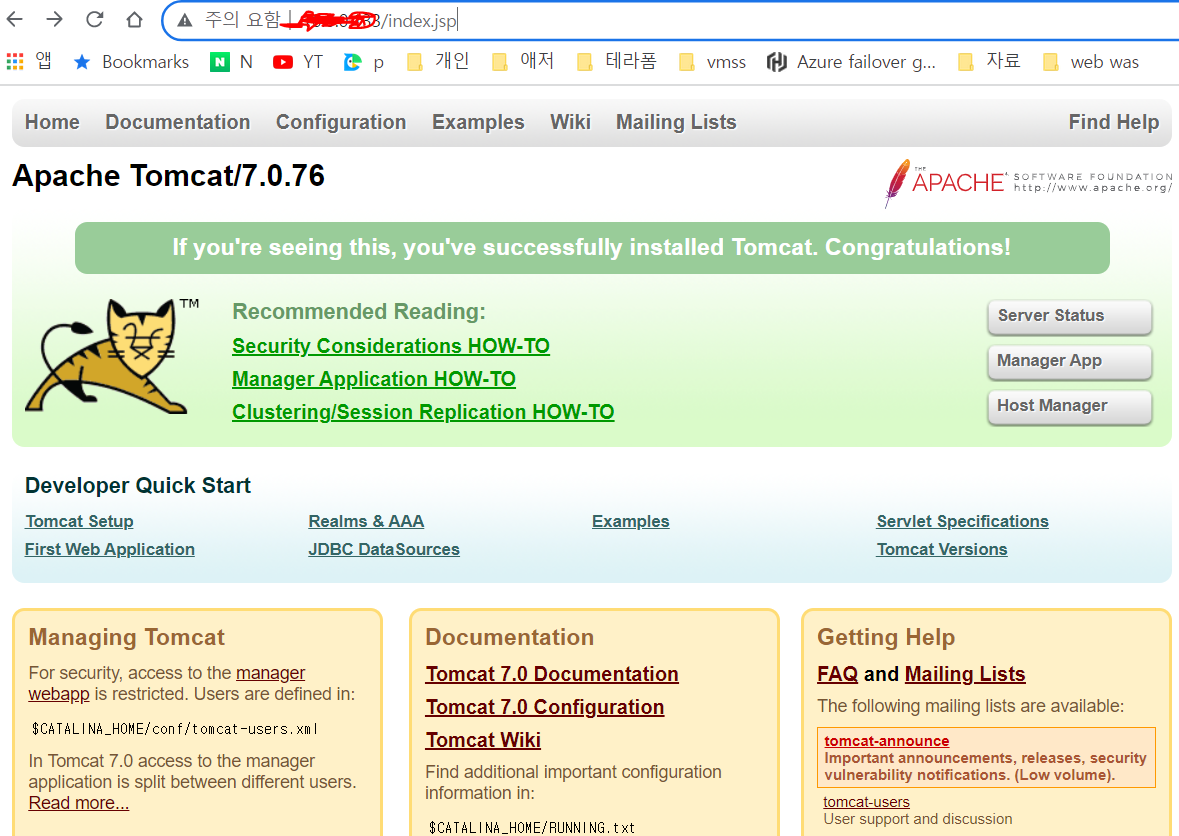Open the Tomcat 7.0 Configuration link
The height and width of the screenshot is (836, 1179).
(544, 707)
